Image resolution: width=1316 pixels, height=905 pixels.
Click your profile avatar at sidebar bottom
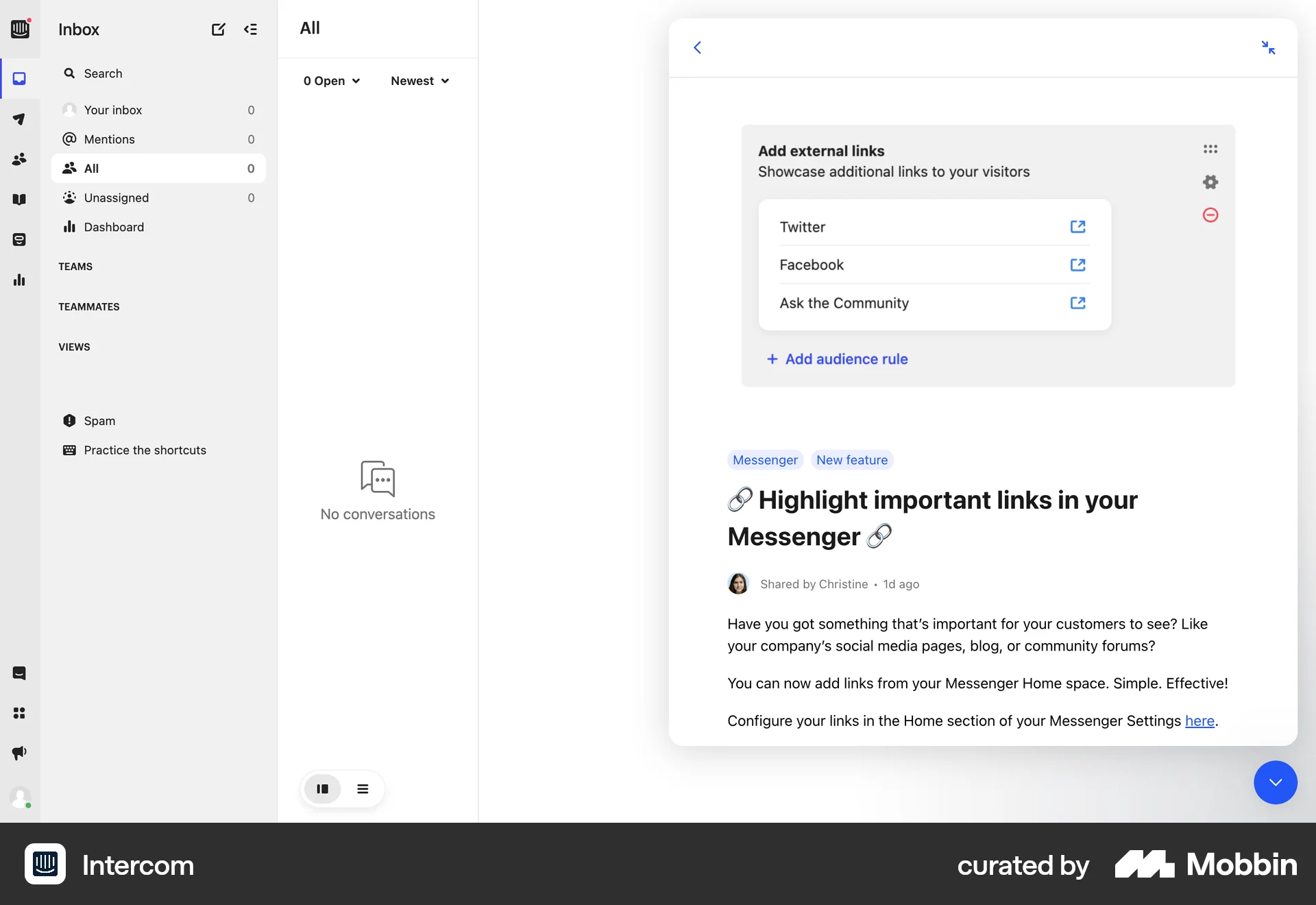click(21, 797)
